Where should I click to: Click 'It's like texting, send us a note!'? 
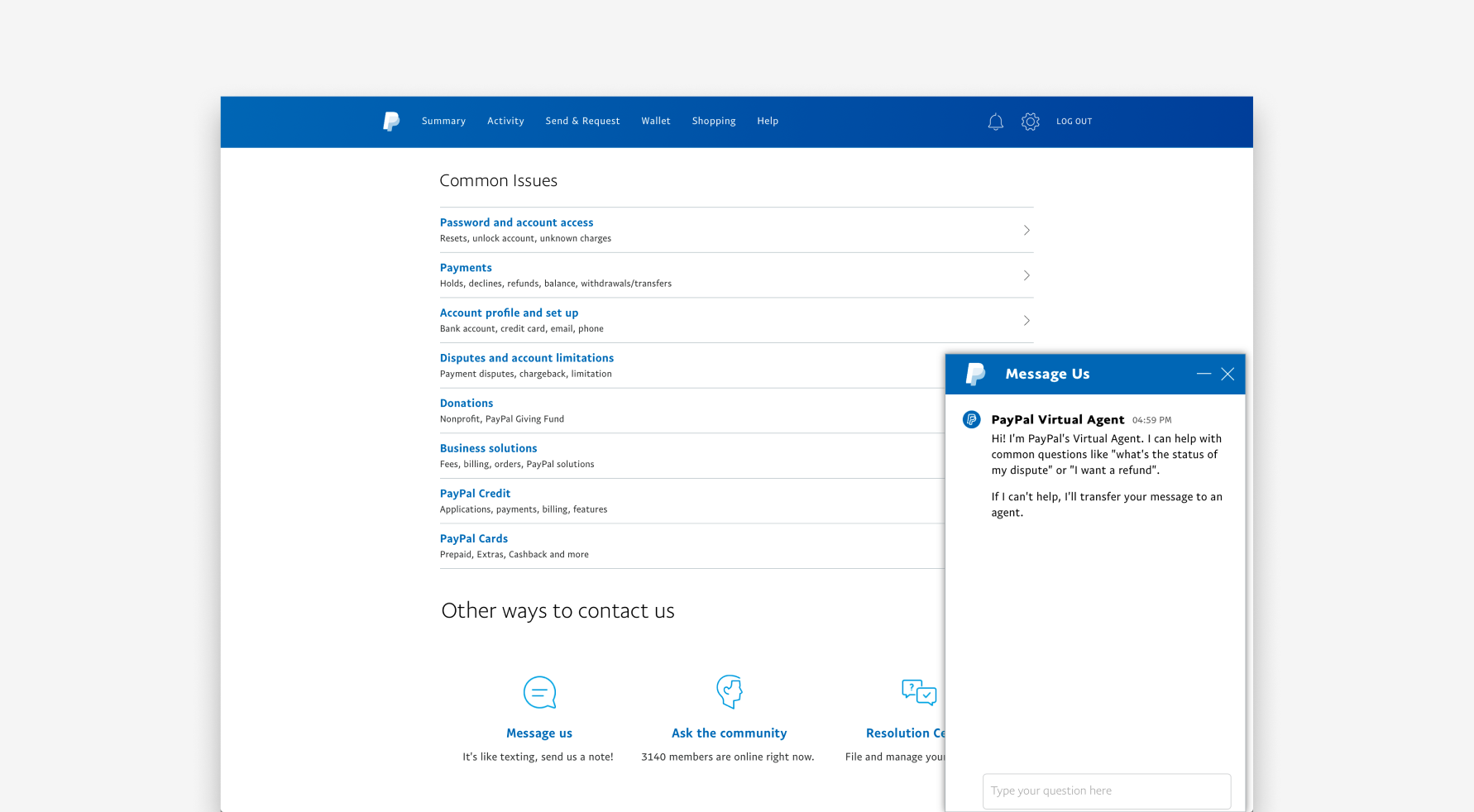coord(538,757)
